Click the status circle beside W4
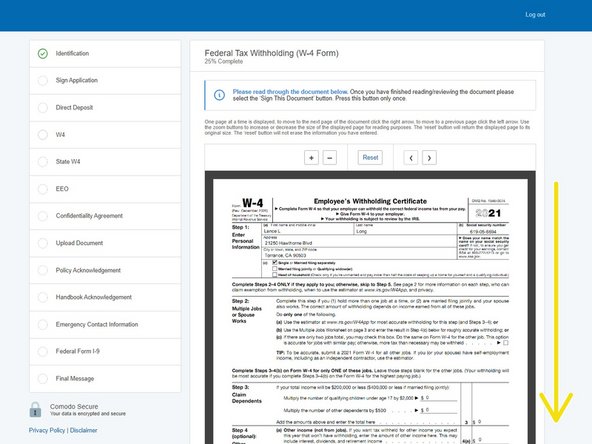This screenshot has height=444, width=592. point(43,135)
